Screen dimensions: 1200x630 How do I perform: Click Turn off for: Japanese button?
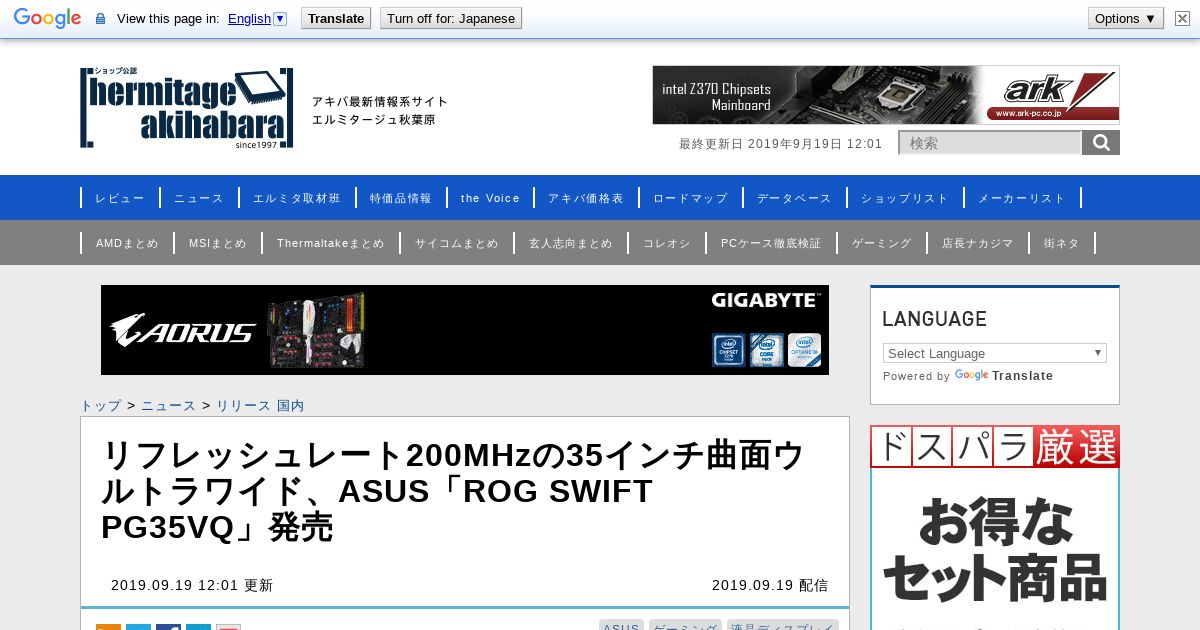(x=451, y=18)
